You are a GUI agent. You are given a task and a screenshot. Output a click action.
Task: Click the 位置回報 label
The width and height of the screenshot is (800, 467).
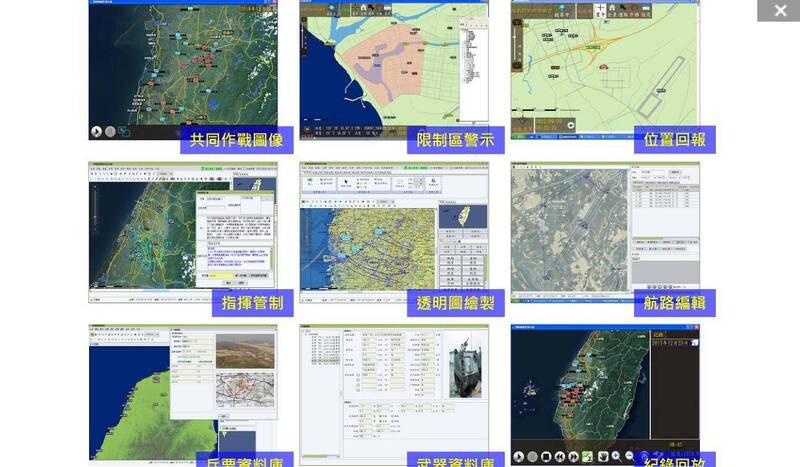click(674, 140)
